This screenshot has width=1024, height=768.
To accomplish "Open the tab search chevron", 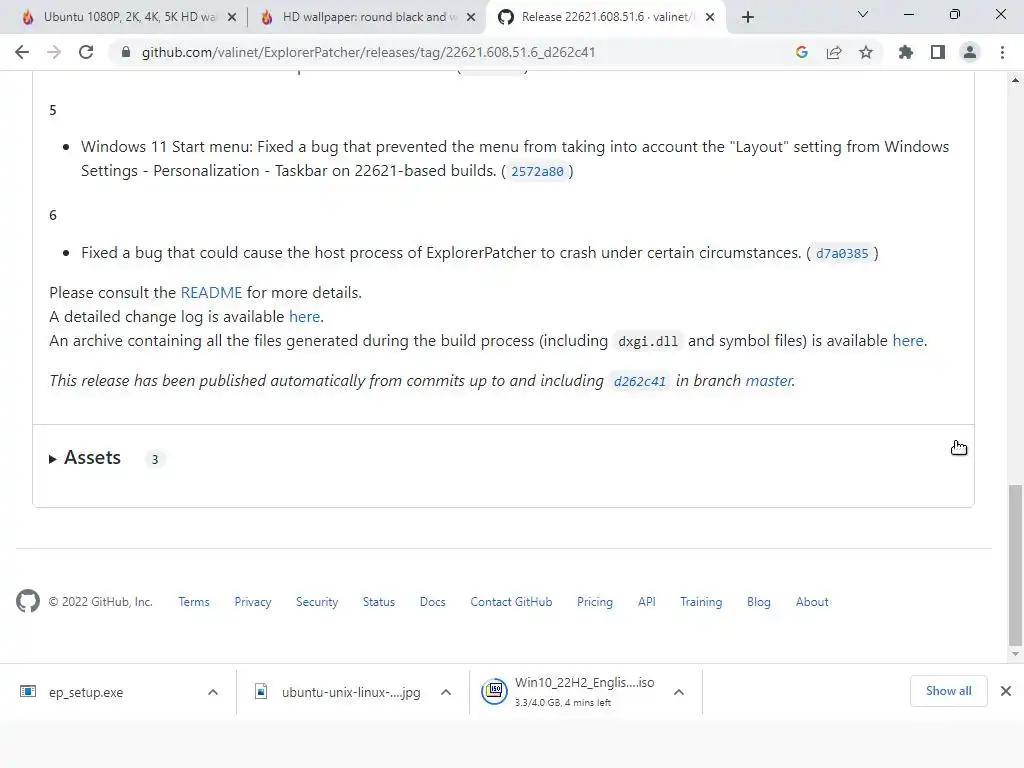I will tap(863, 14).
